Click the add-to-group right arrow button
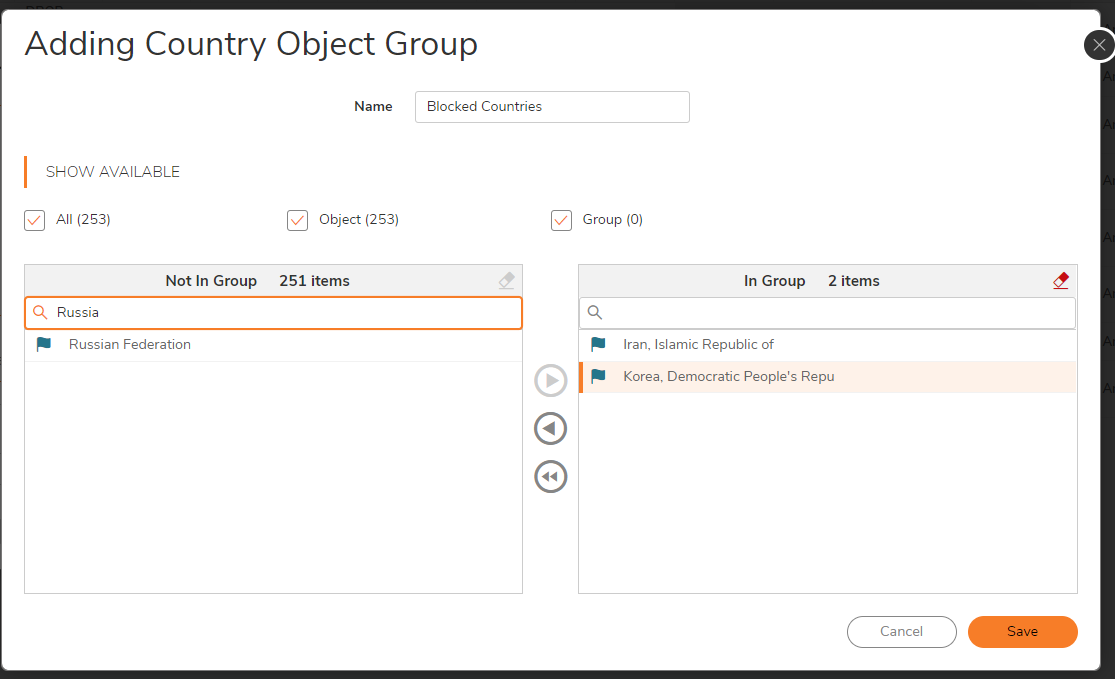Viewport: 1115px width, 679px height. tap(550, 381)
